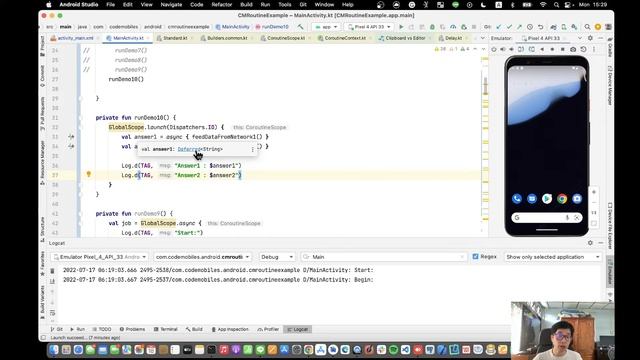Open the app run configuration dropdown
Screen dimensions: 640x360
(326, 27)
